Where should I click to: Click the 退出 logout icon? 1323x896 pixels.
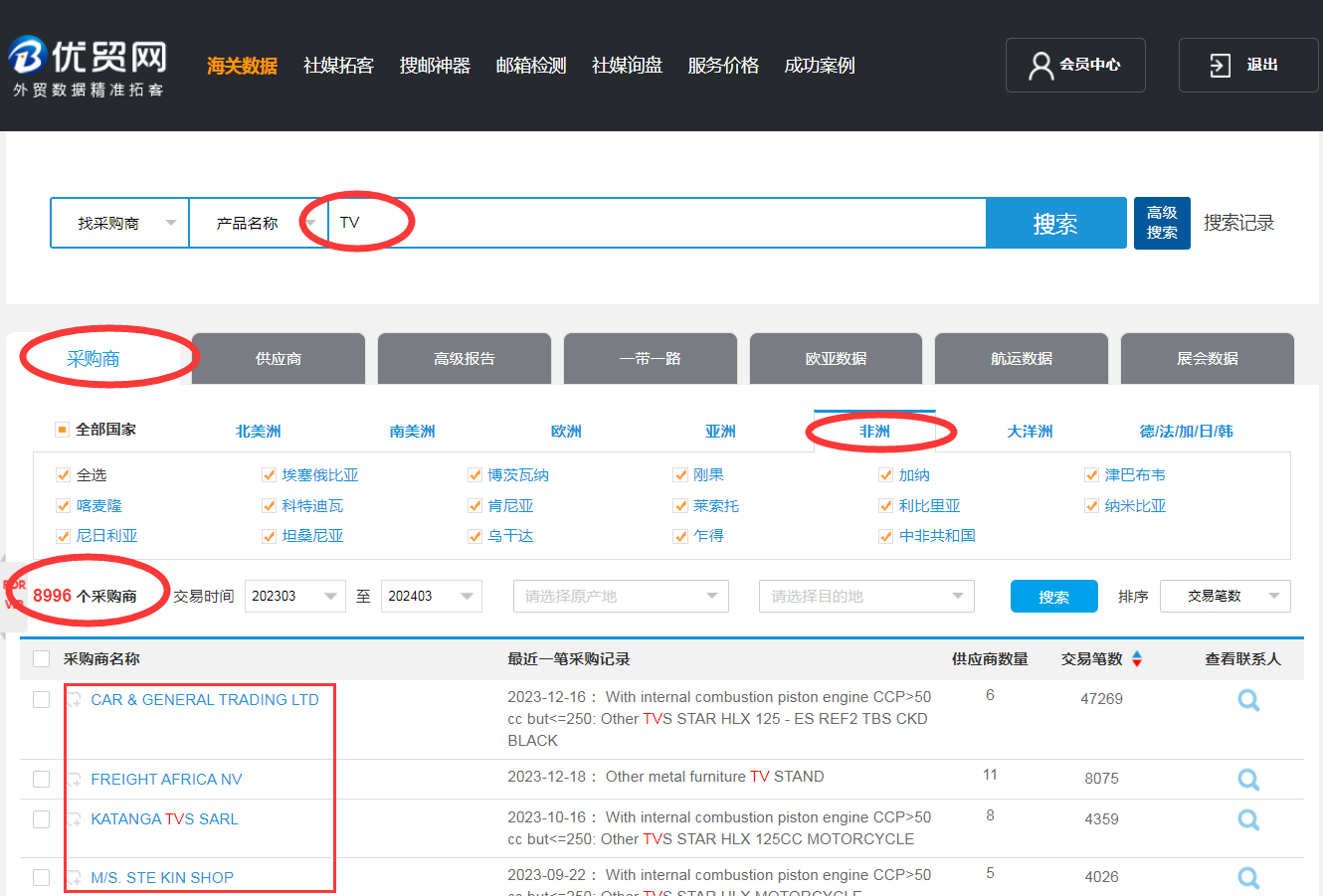click(x=1220, y=66)
